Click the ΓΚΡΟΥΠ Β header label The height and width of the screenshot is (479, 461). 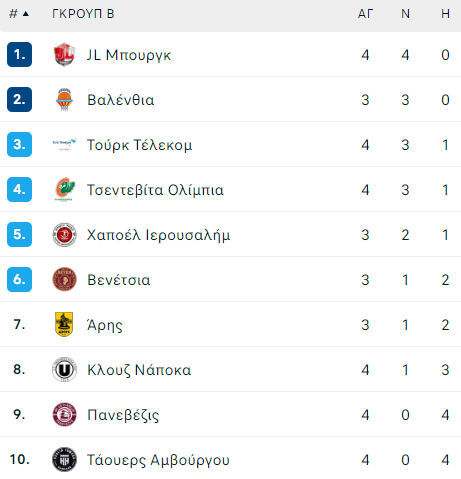click(x=83, y=14)
